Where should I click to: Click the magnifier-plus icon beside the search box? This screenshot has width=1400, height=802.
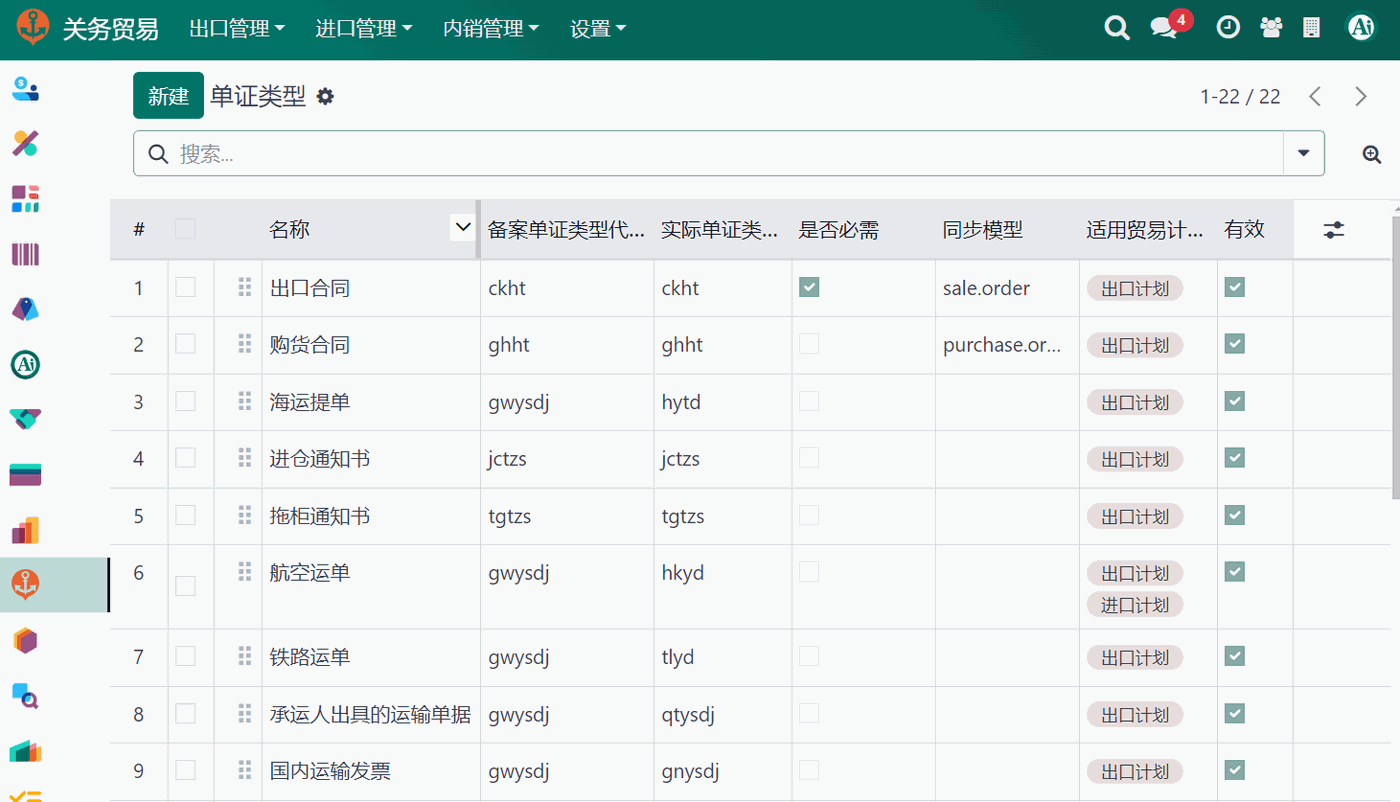1372,154
